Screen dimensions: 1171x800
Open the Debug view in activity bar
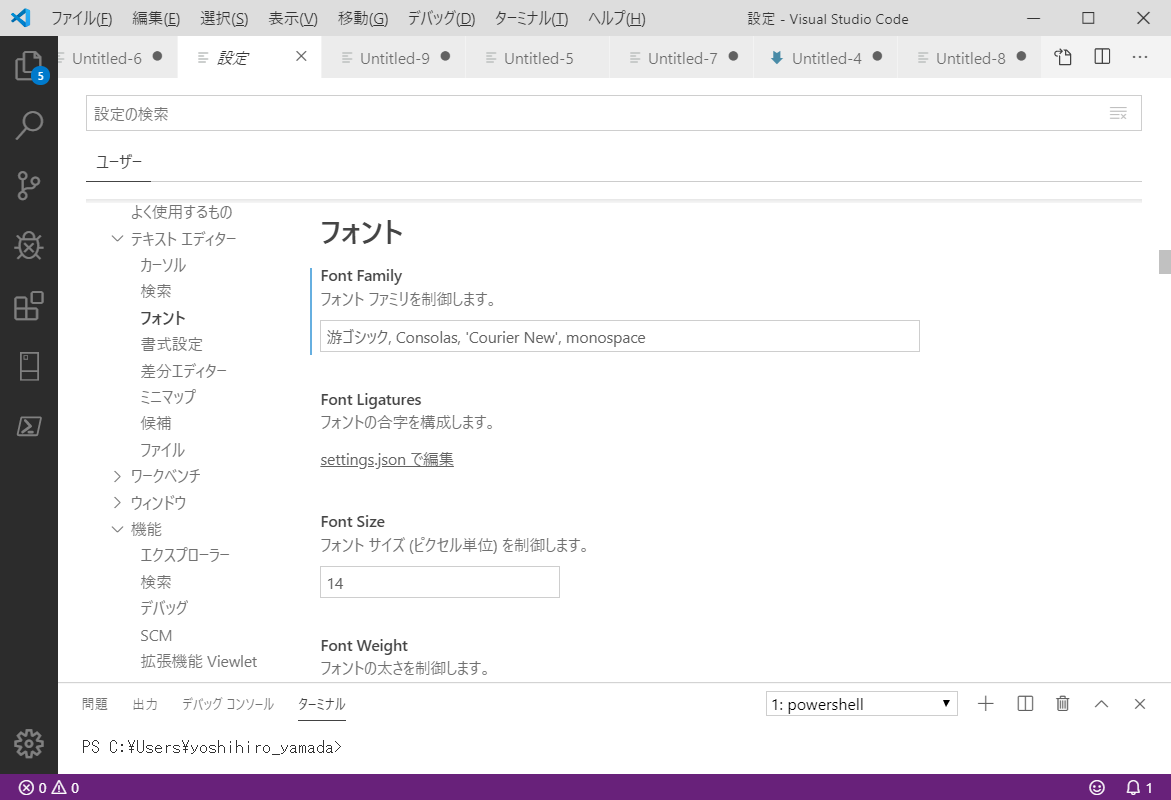(x=29, y=245)
